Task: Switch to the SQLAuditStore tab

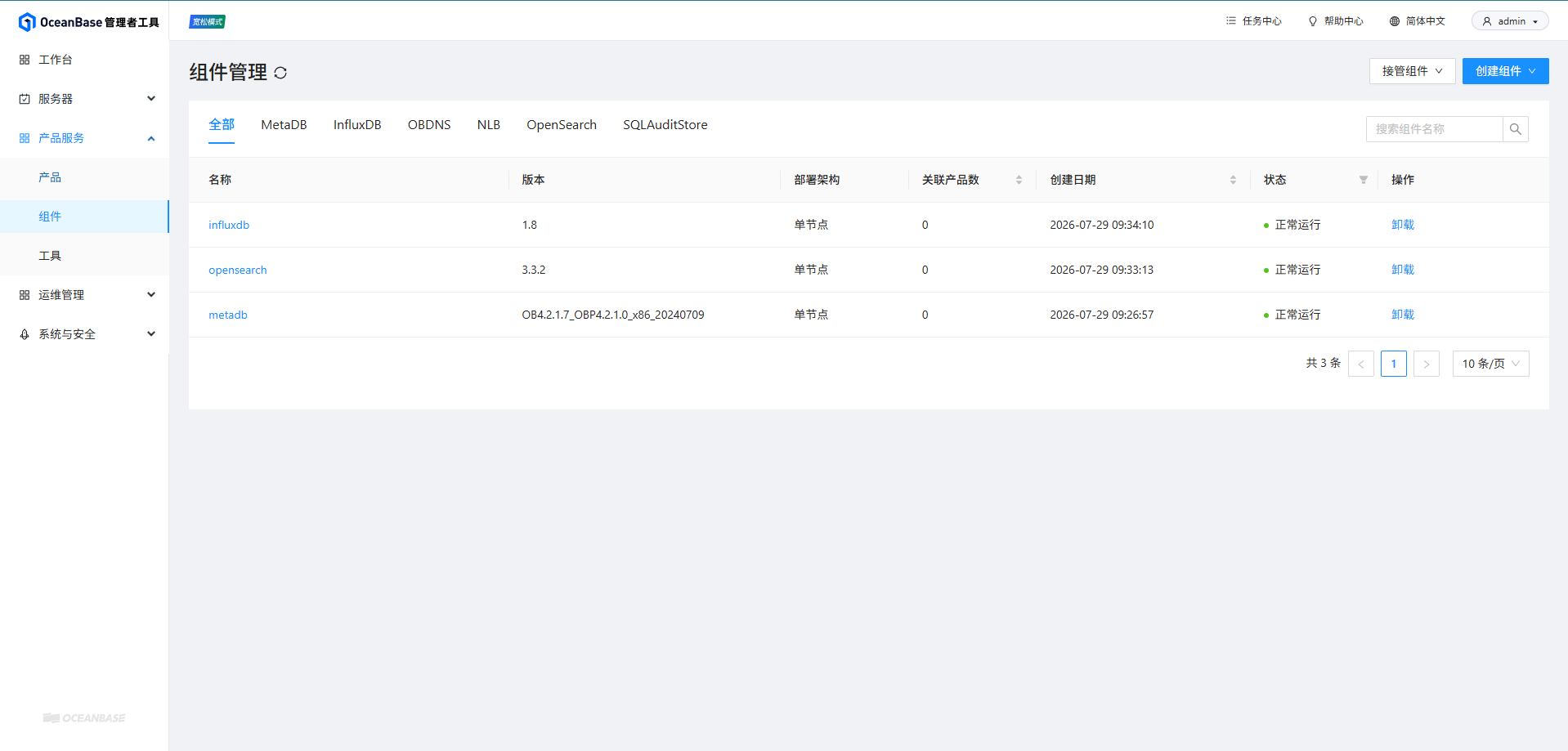Action: click(x=665, y=125)
